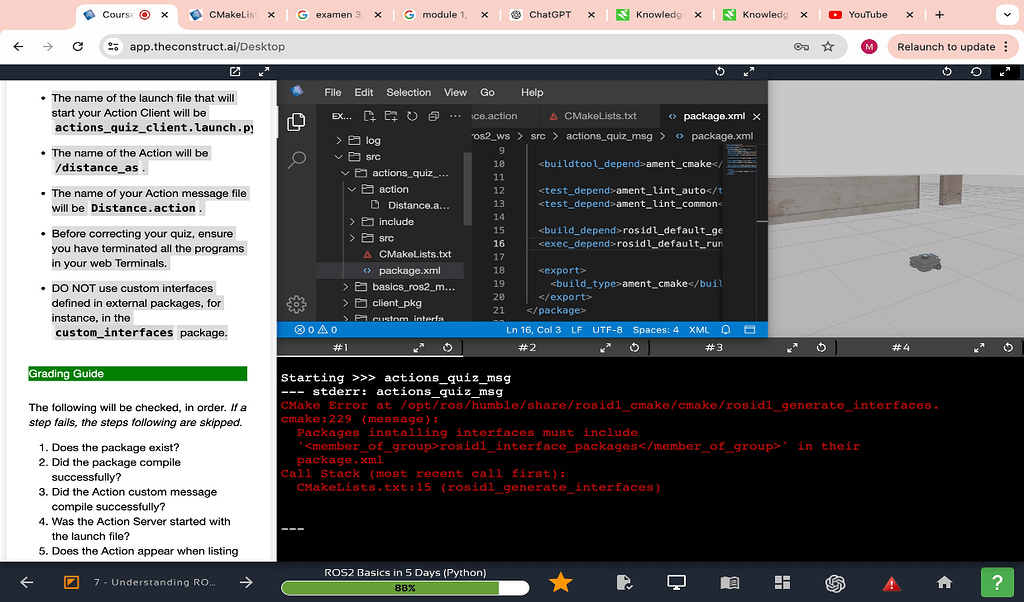
Task: Open ChatGPT from the bottom bar
Action: [x=836, y=581]
